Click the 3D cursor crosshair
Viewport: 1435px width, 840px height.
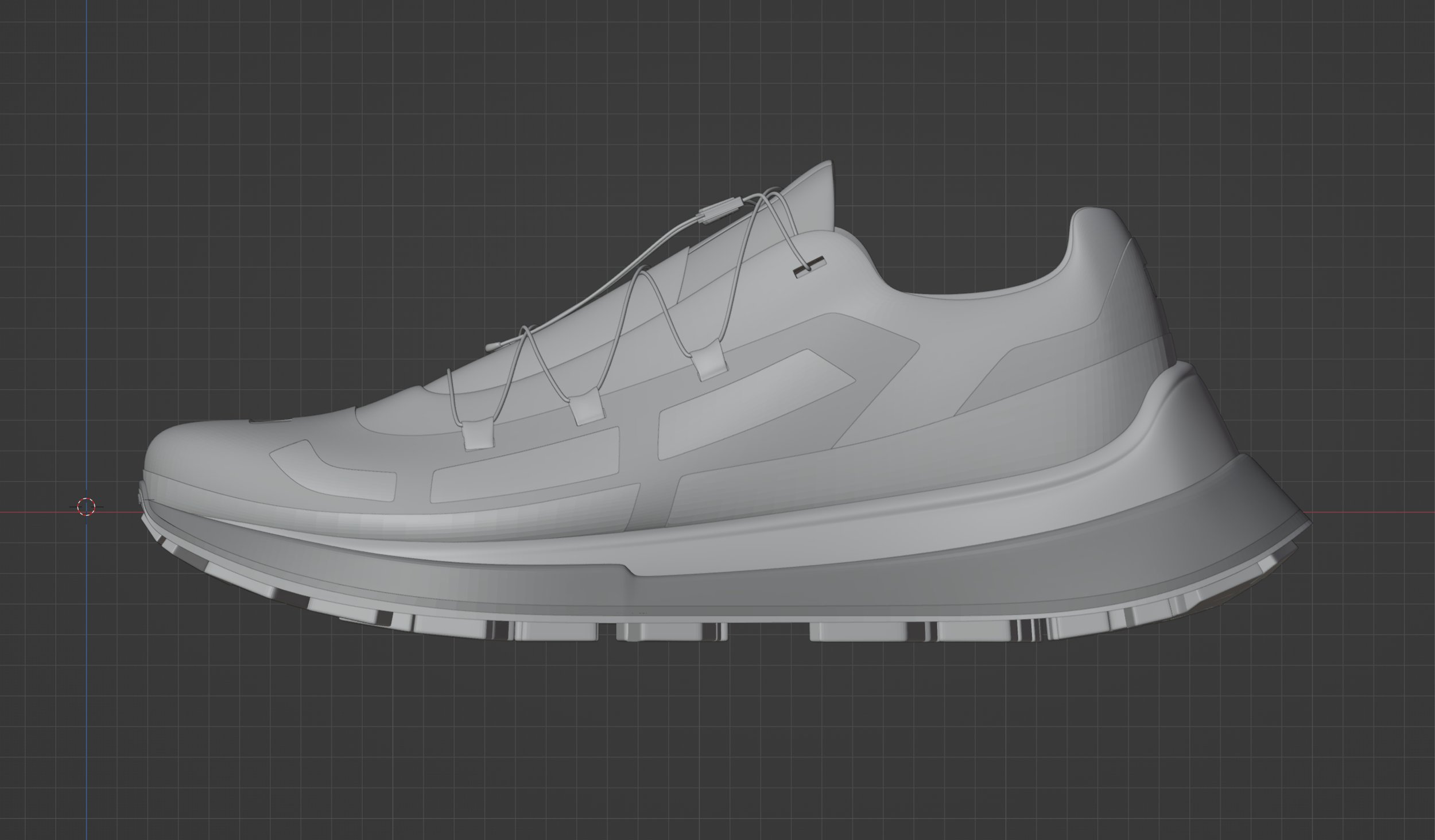click(x=86, y=506)
